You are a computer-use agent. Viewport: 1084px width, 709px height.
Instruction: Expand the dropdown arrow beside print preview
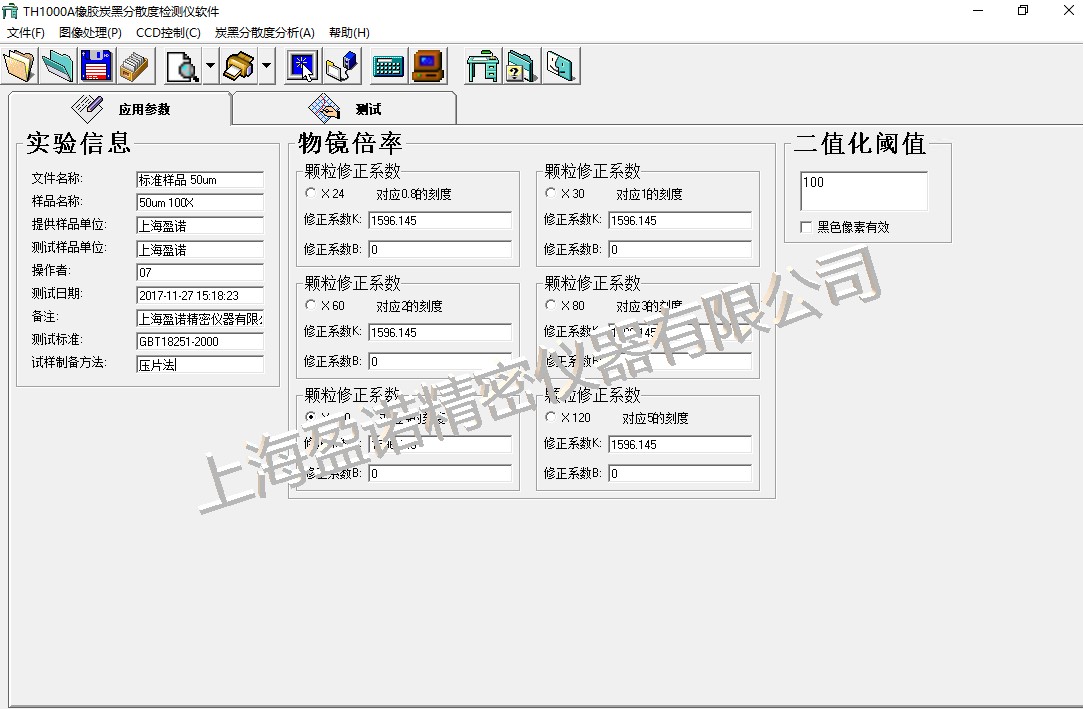(x=210, y=66)
